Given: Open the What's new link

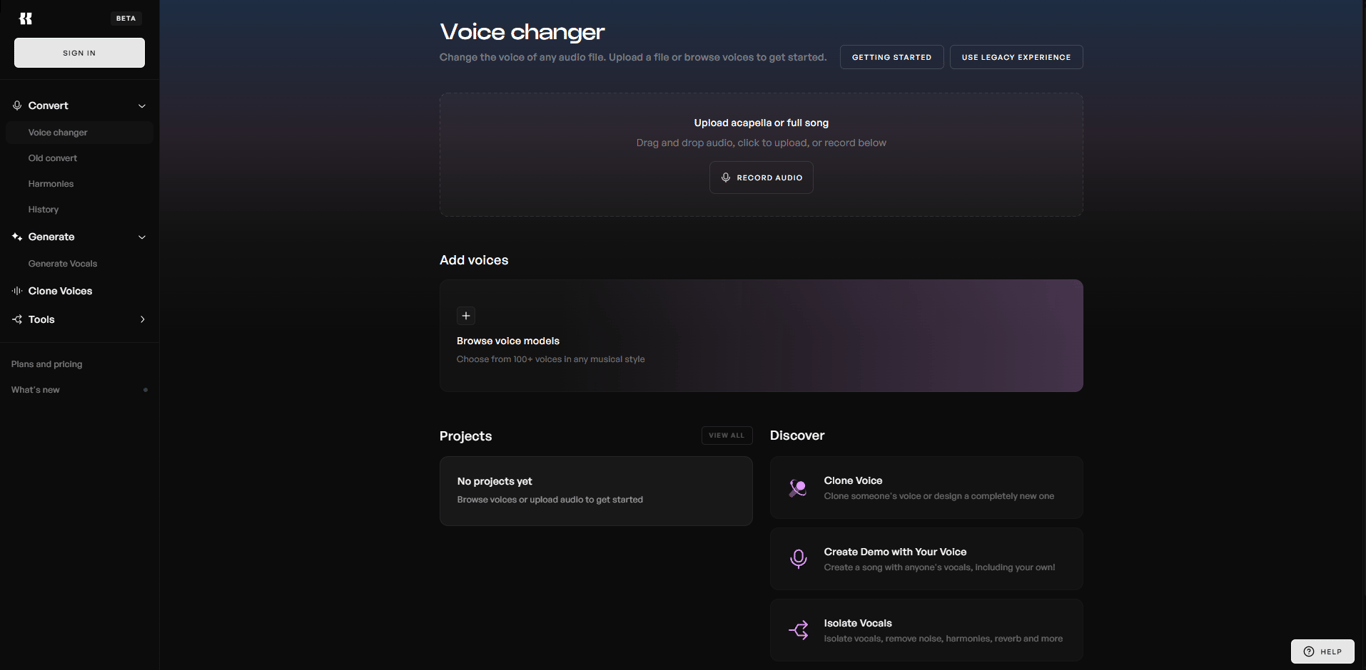Looking at the screenshot, I should pos(36,390).
